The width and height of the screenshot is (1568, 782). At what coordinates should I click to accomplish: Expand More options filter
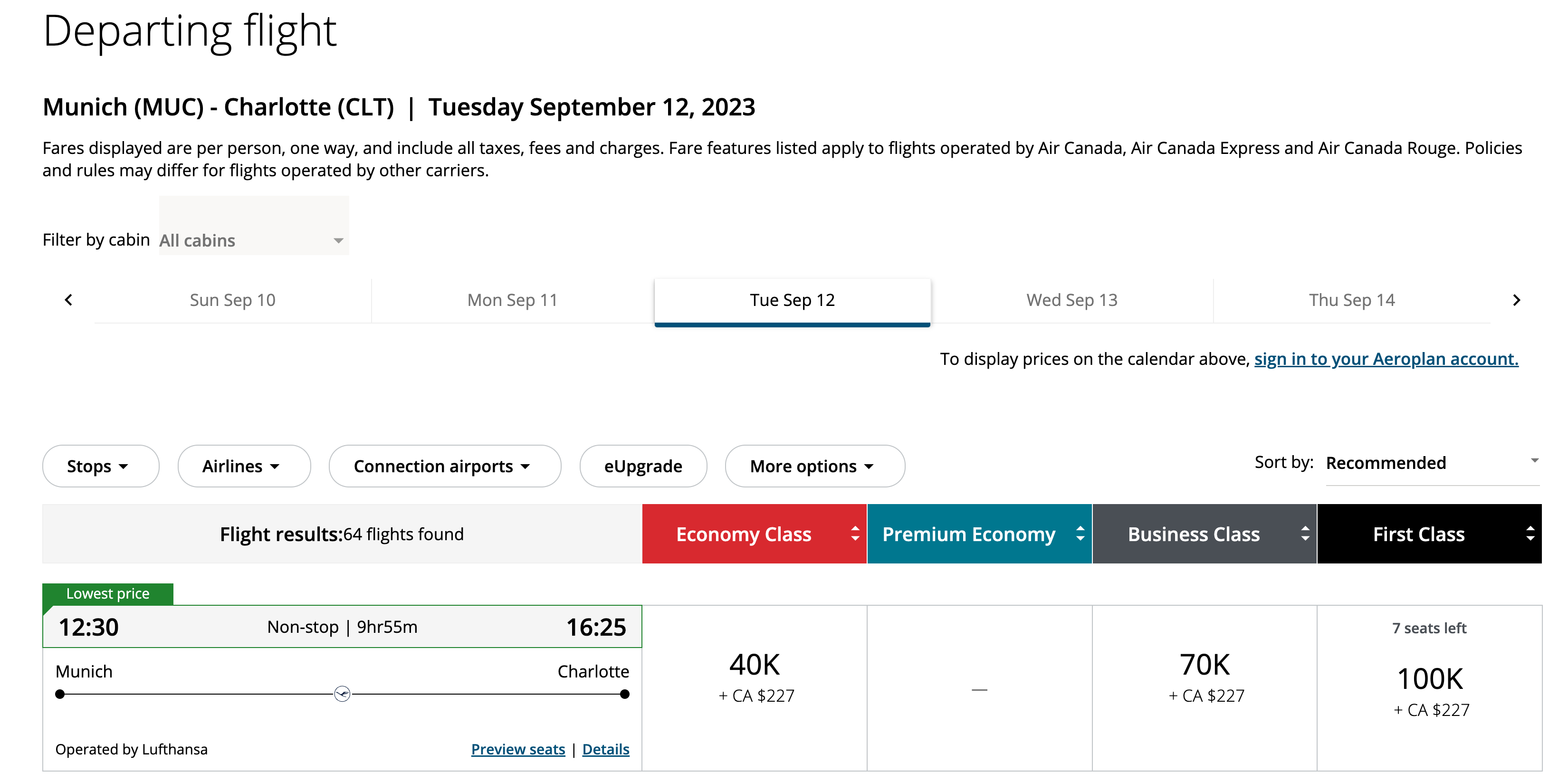814,466
